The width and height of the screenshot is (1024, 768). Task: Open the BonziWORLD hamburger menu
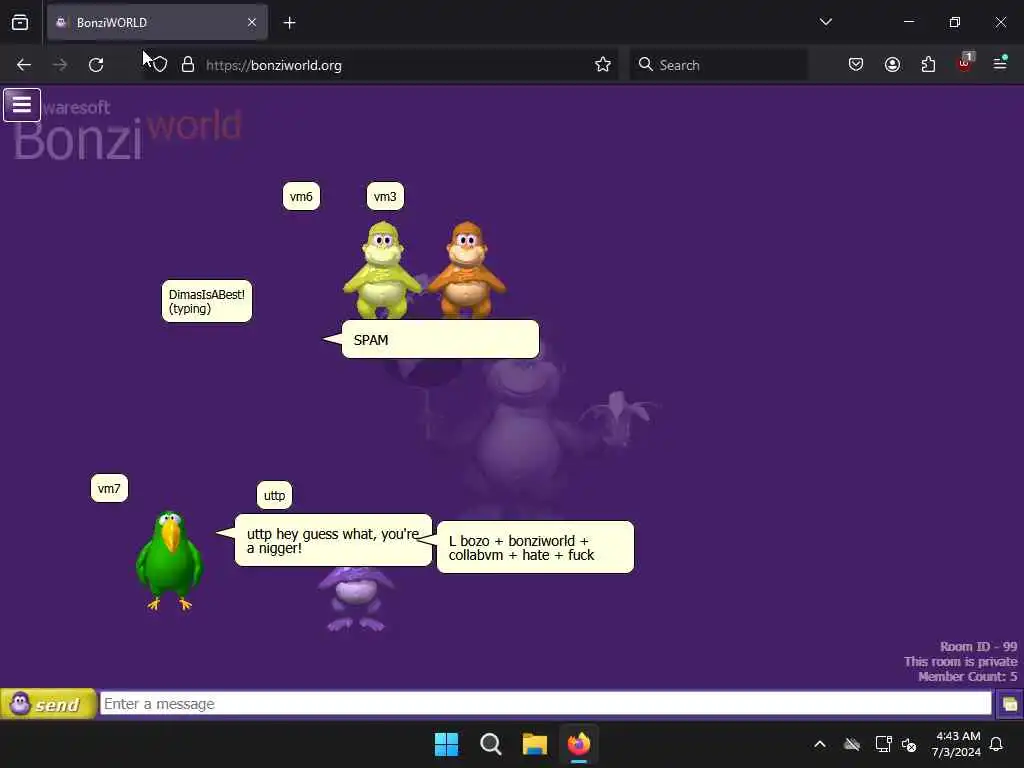pos(22,104)
